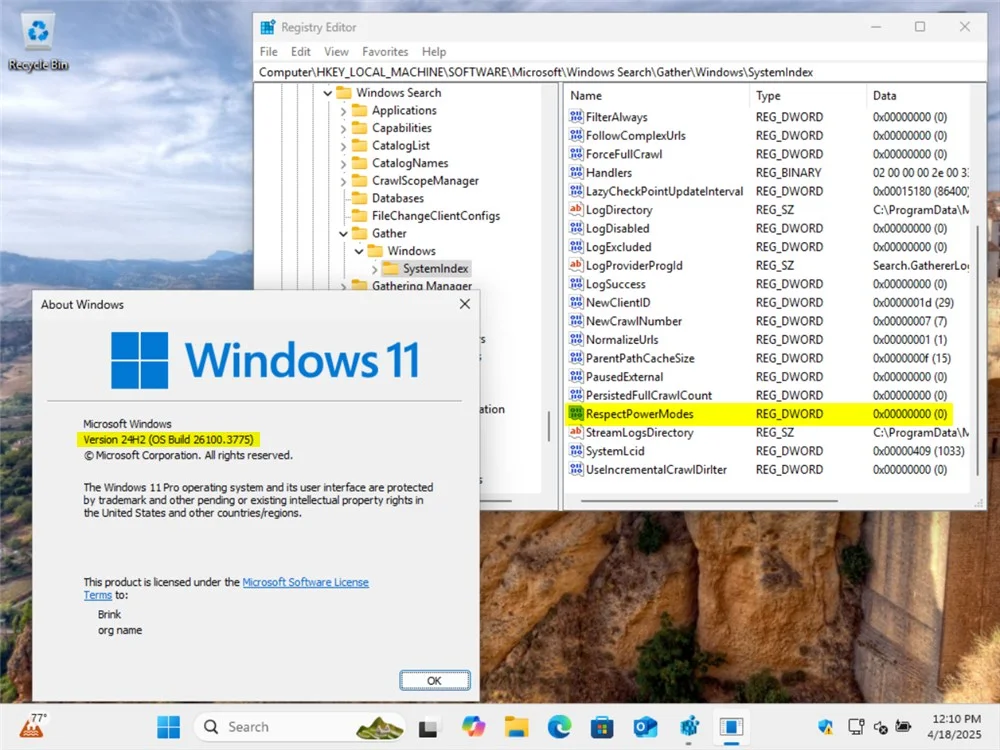Screen dimensions: 1000x750
Task: Click the Registry Editor title bar app icon
Action: (x=267, y=27)
